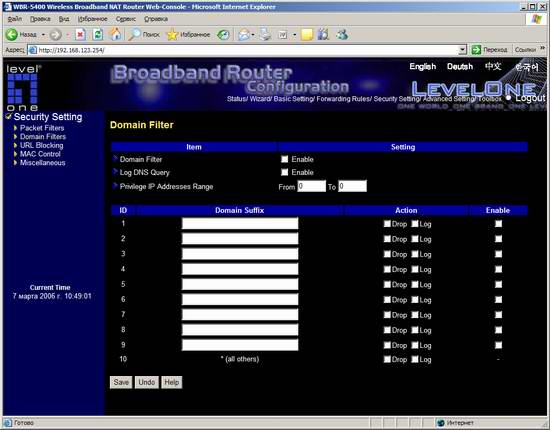This screenshot has width=550, height=430.
Task: Open the Вид menu
Action: click(64, 19)
